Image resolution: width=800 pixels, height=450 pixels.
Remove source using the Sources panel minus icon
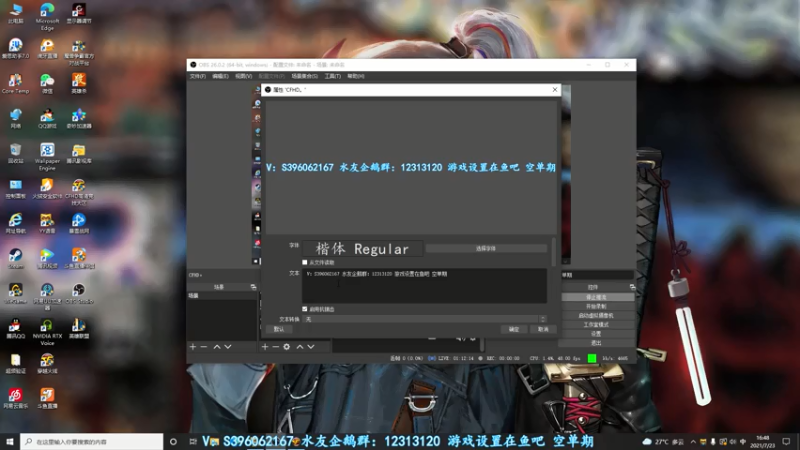click(x=276, y=347)
